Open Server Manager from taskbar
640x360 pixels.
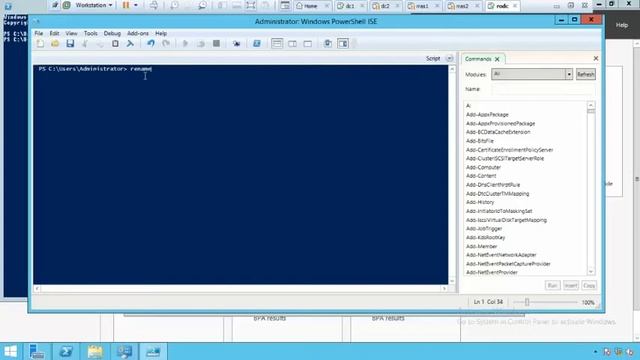37,351
